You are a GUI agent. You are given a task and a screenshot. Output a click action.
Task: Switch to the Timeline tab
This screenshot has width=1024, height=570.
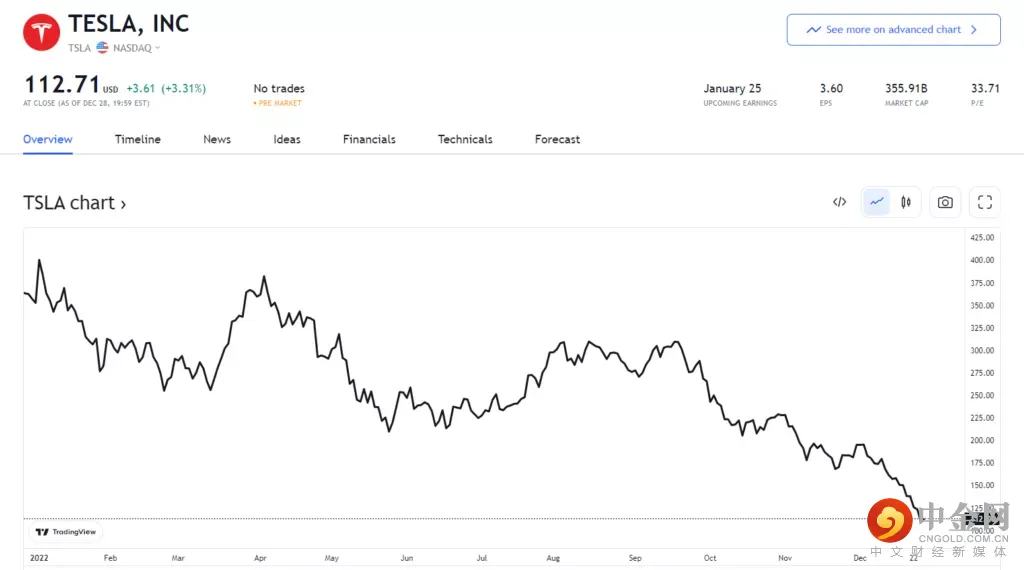[x=137, y=139]
